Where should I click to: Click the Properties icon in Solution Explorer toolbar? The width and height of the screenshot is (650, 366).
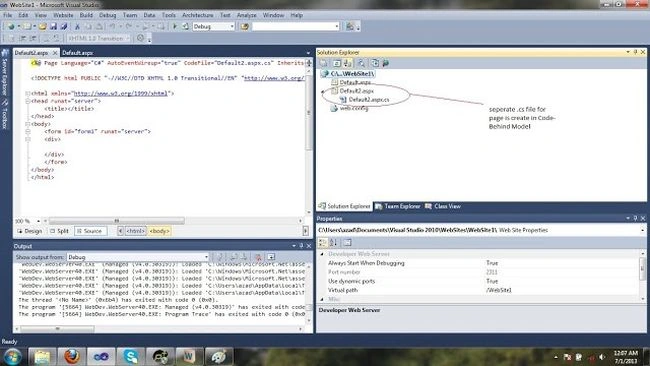[323, 63]
